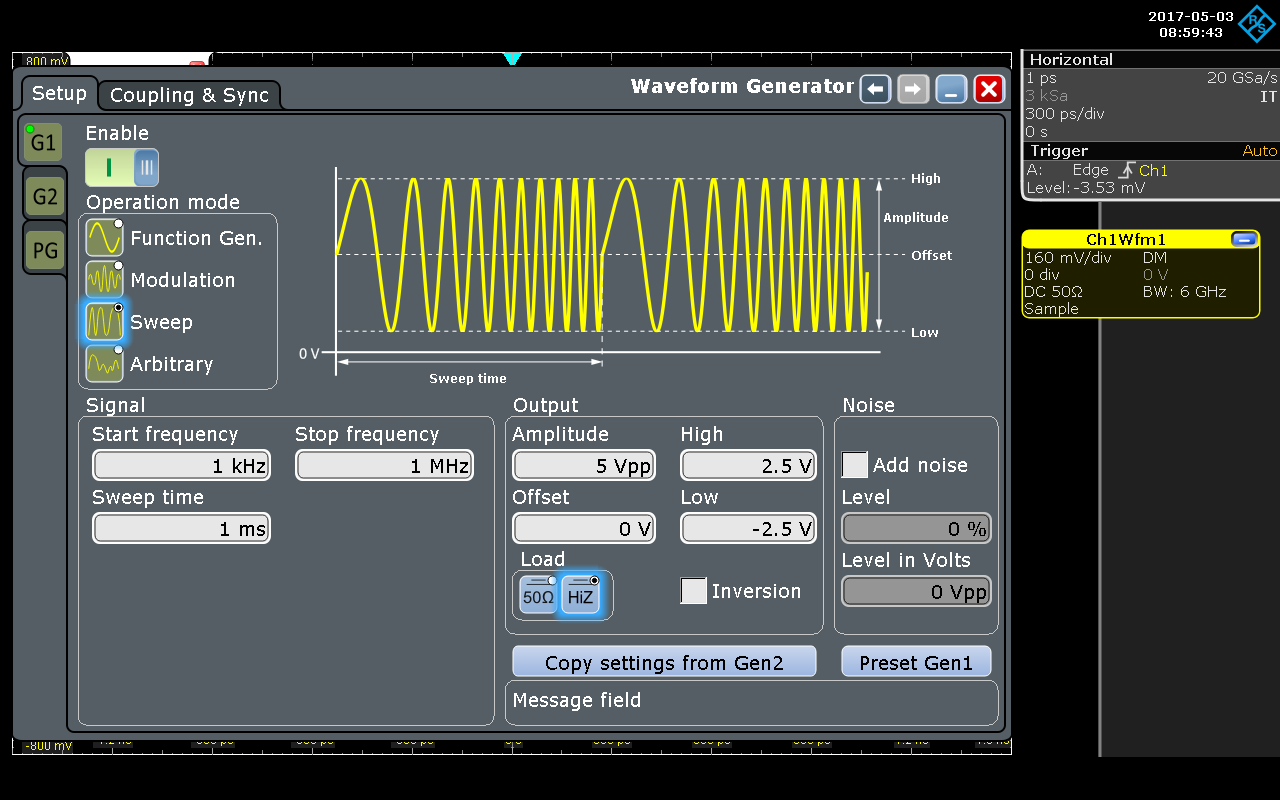The image size is (1280, 800).
Task: Click the Amplitude 5 Vpp field
Action: coord(583,466)
